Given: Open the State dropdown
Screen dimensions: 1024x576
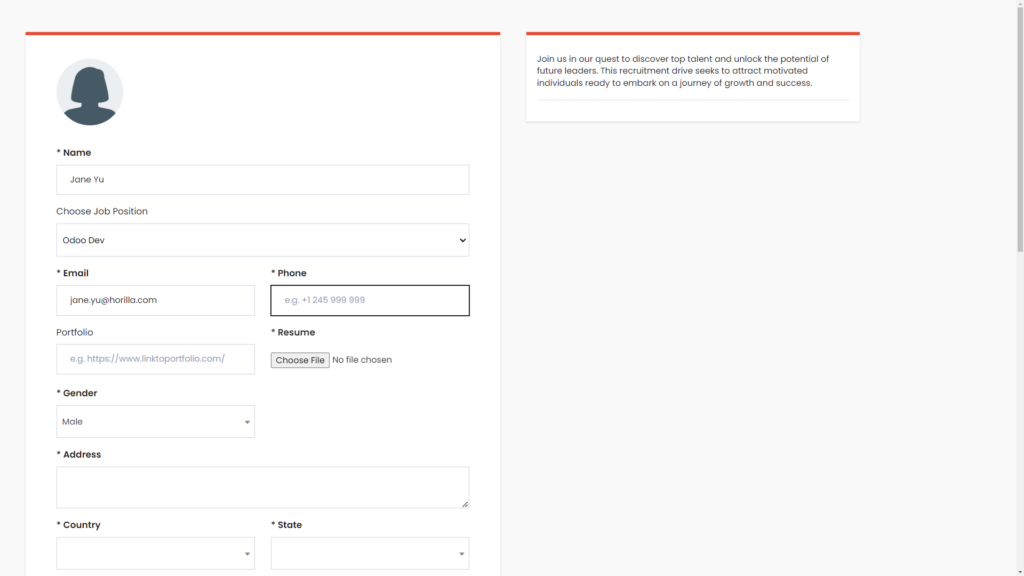Looking at the screenshot, I should coord(369,553).
